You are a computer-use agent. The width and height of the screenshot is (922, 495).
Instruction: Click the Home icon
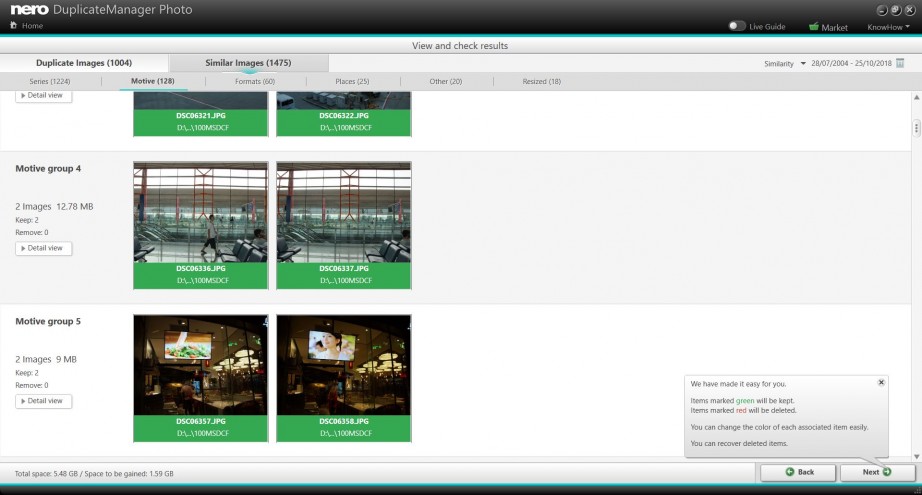[x=14, y=25]
